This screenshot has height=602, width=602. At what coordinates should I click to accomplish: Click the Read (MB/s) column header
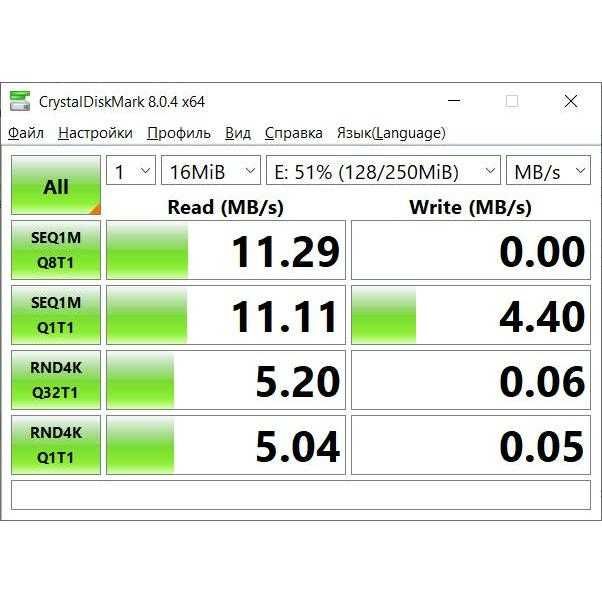coord(226,207)
